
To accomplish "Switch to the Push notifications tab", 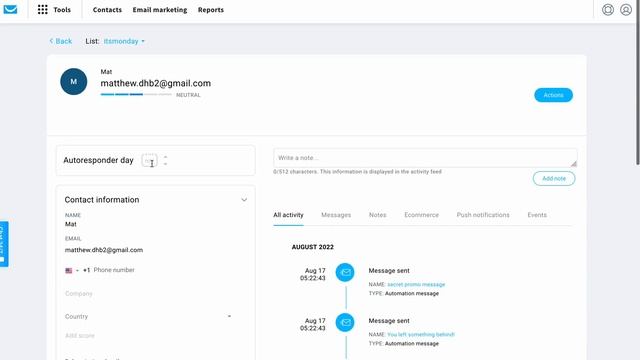I will tap(483, 215).
